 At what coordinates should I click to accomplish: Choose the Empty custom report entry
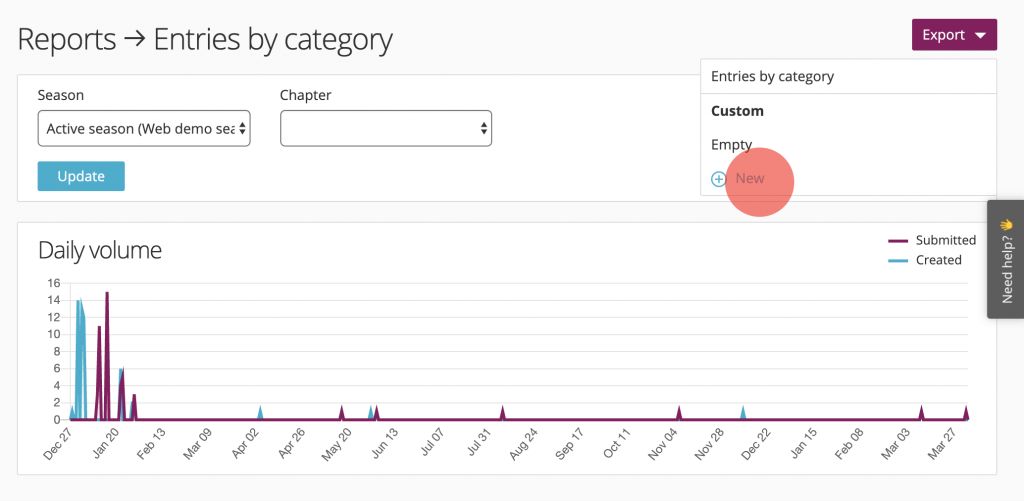tap(731, 144)
